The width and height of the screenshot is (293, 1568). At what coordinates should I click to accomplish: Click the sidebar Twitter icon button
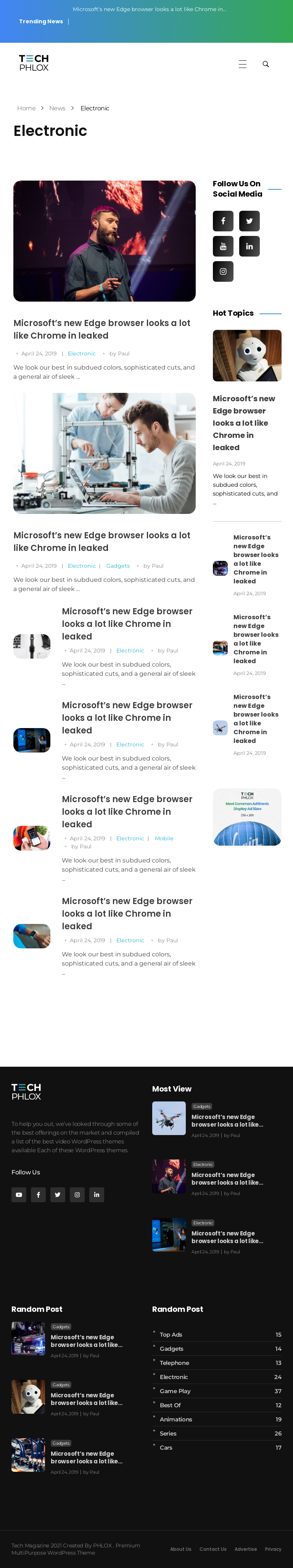click(249, 221)
